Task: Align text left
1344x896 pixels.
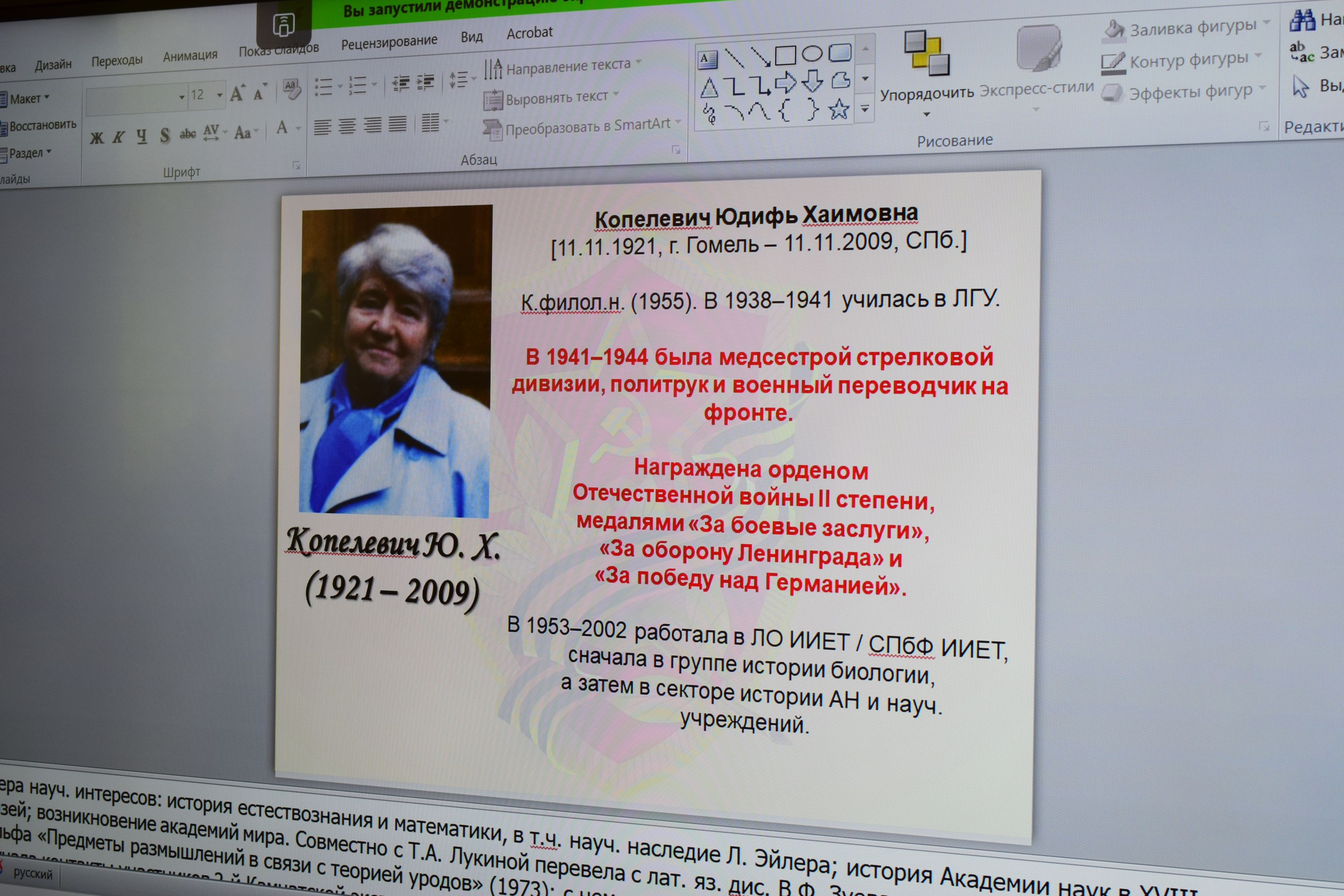Action: [322, 127]
